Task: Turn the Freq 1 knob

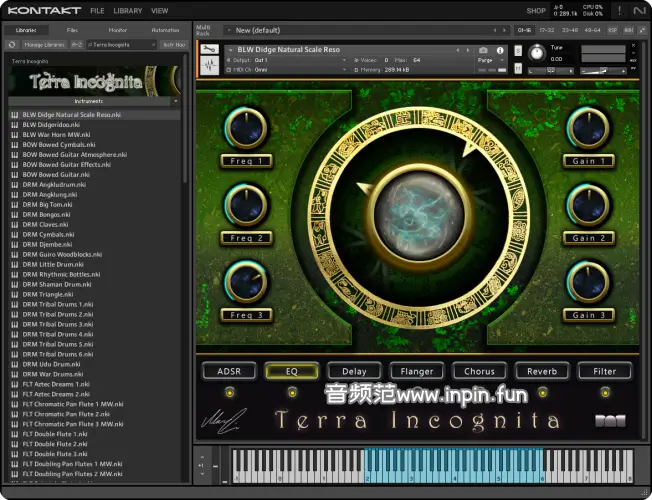Action: (246, 128)
